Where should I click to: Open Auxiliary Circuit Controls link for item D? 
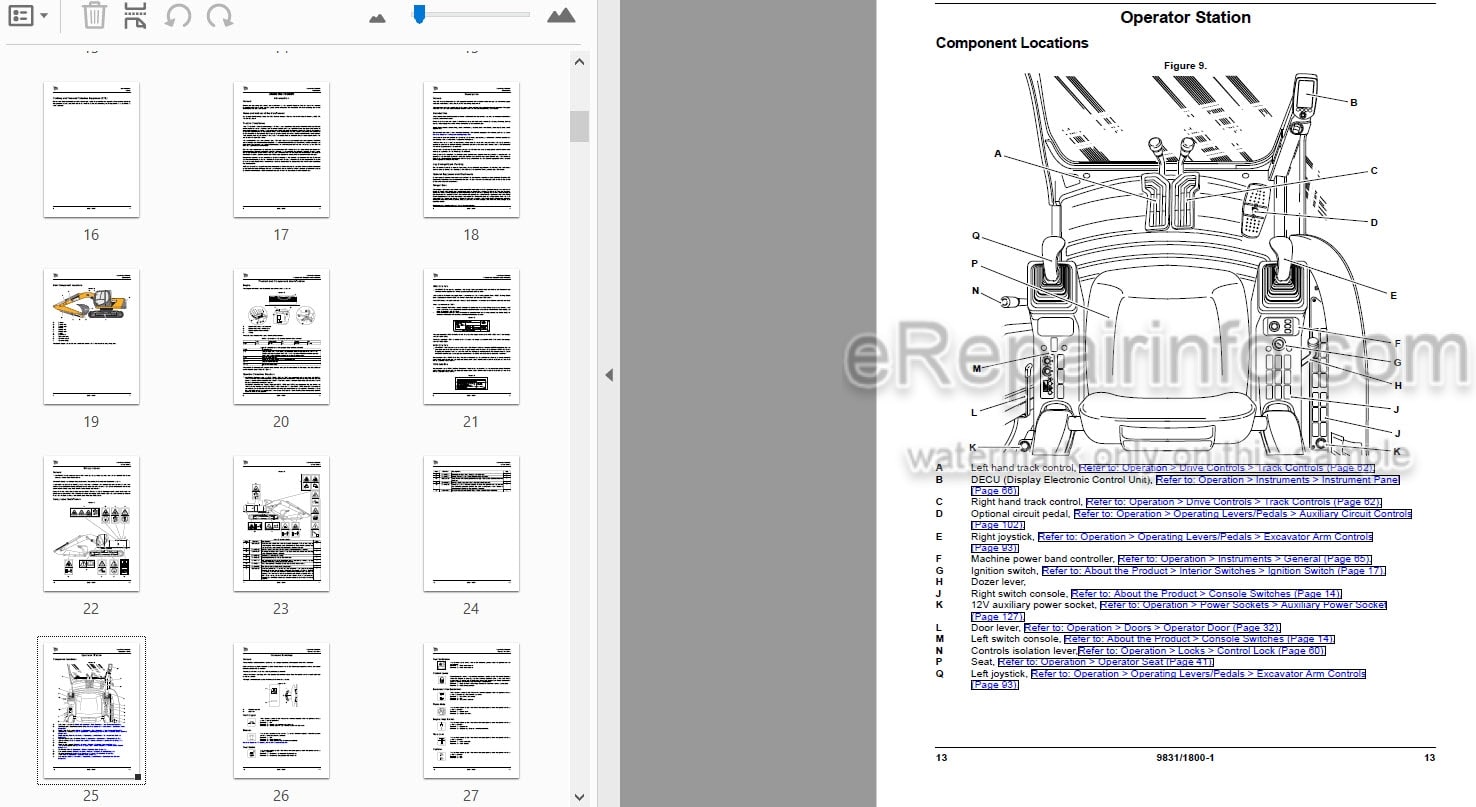pos(1243,514)
